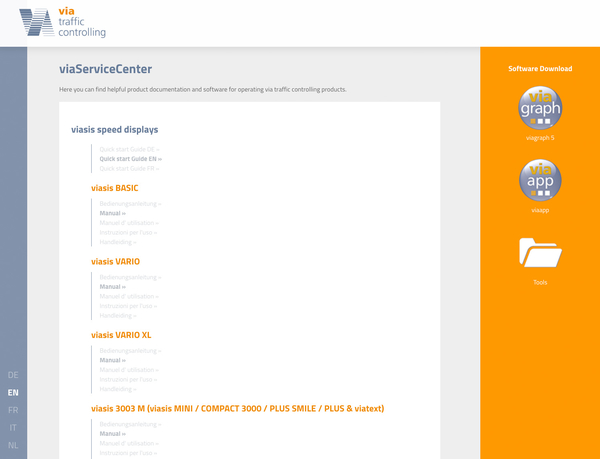Open viasis VARIO XL Manuel d'utilisation
Image resolution: width=600 pixels, height=459 pixels.
(129, 369)
